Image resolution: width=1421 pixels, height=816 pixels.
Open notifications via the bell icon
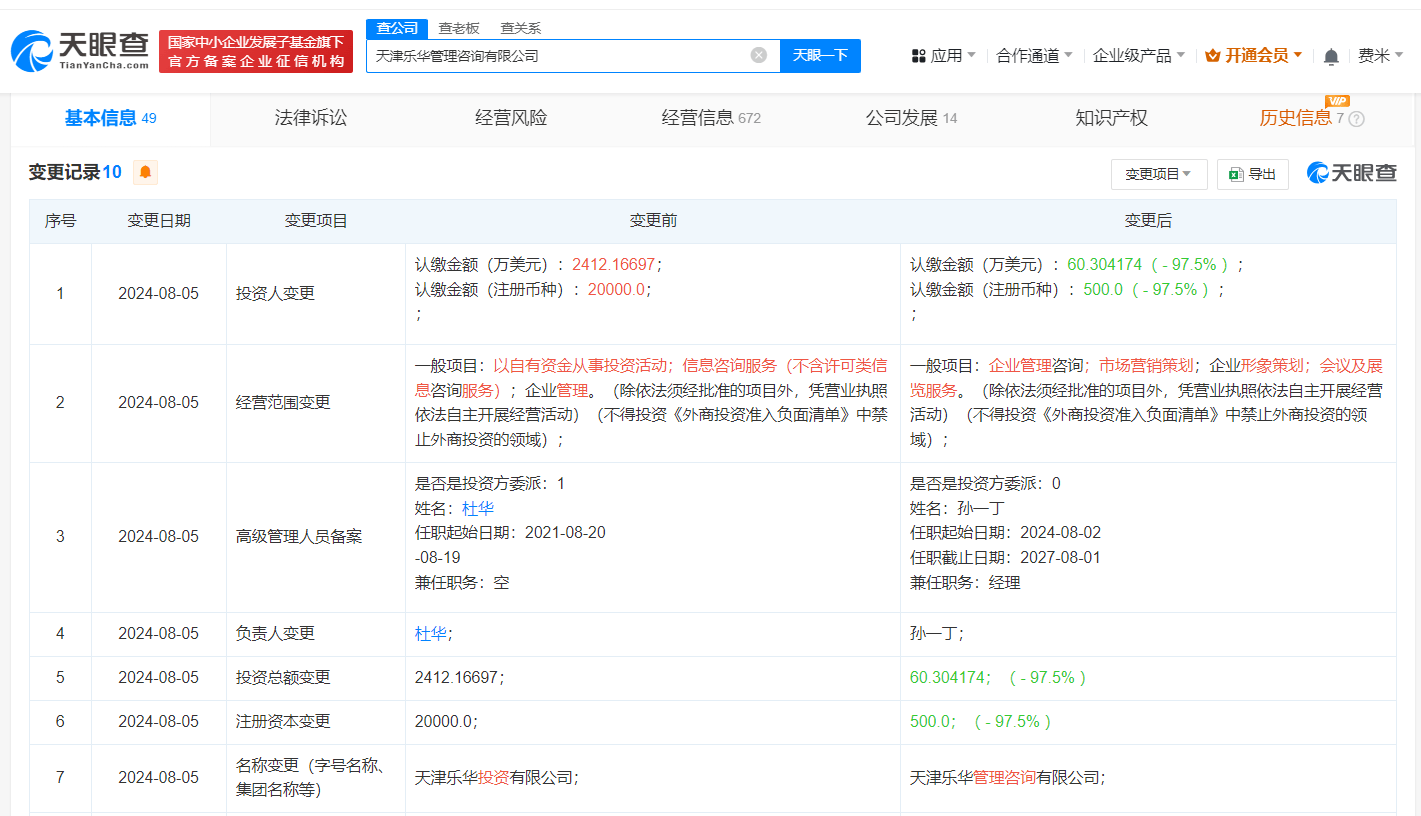coord(1330,56)
